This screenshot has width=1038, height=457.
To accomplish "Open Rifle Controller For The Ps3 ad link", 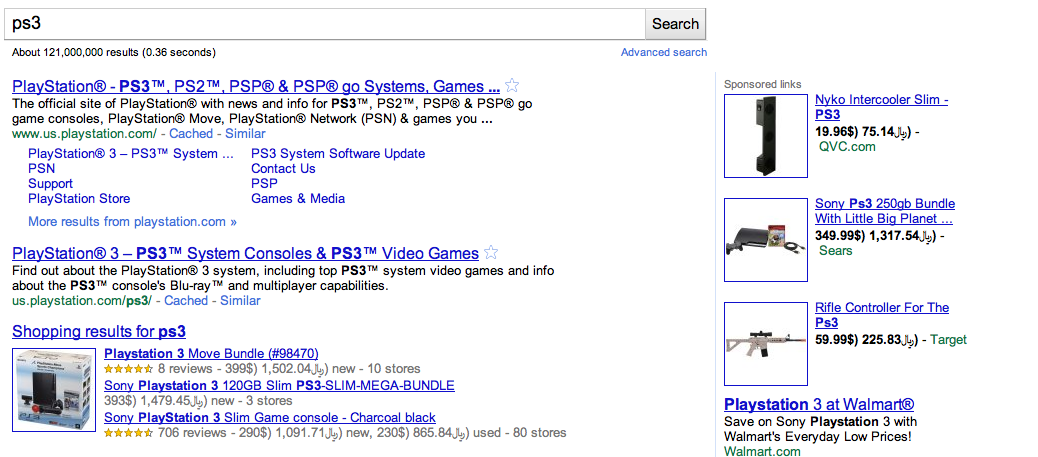I will [x=882, y=315].
